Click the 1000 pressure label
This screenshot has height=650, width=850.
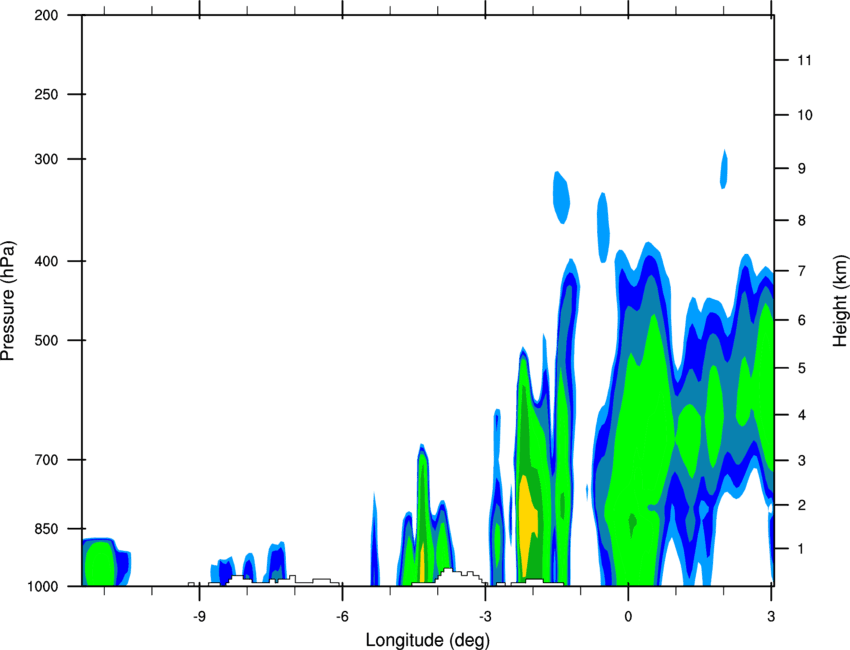pyautogui.click(x=43, y=587)
